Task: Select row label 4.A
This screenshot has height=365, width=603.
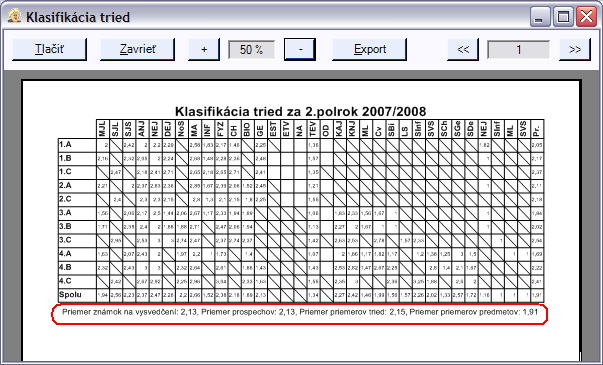Action: pyautogui.click(x=77, y=254)
